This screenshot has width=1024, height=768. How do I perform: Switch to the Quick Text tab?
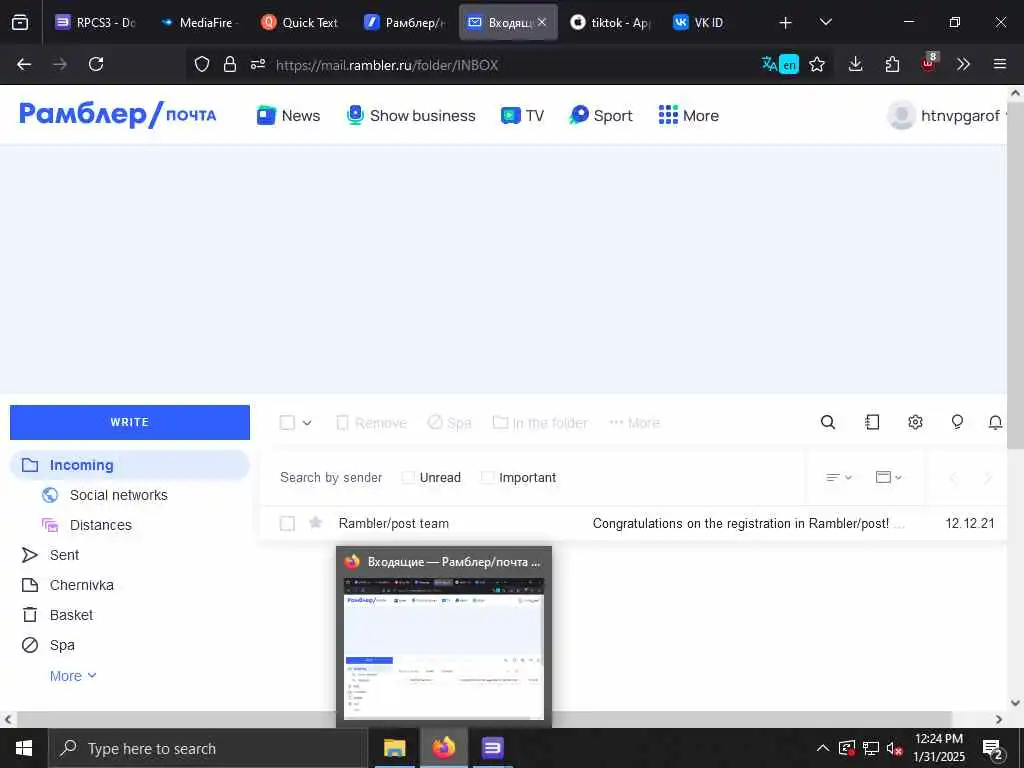point(300,22)
